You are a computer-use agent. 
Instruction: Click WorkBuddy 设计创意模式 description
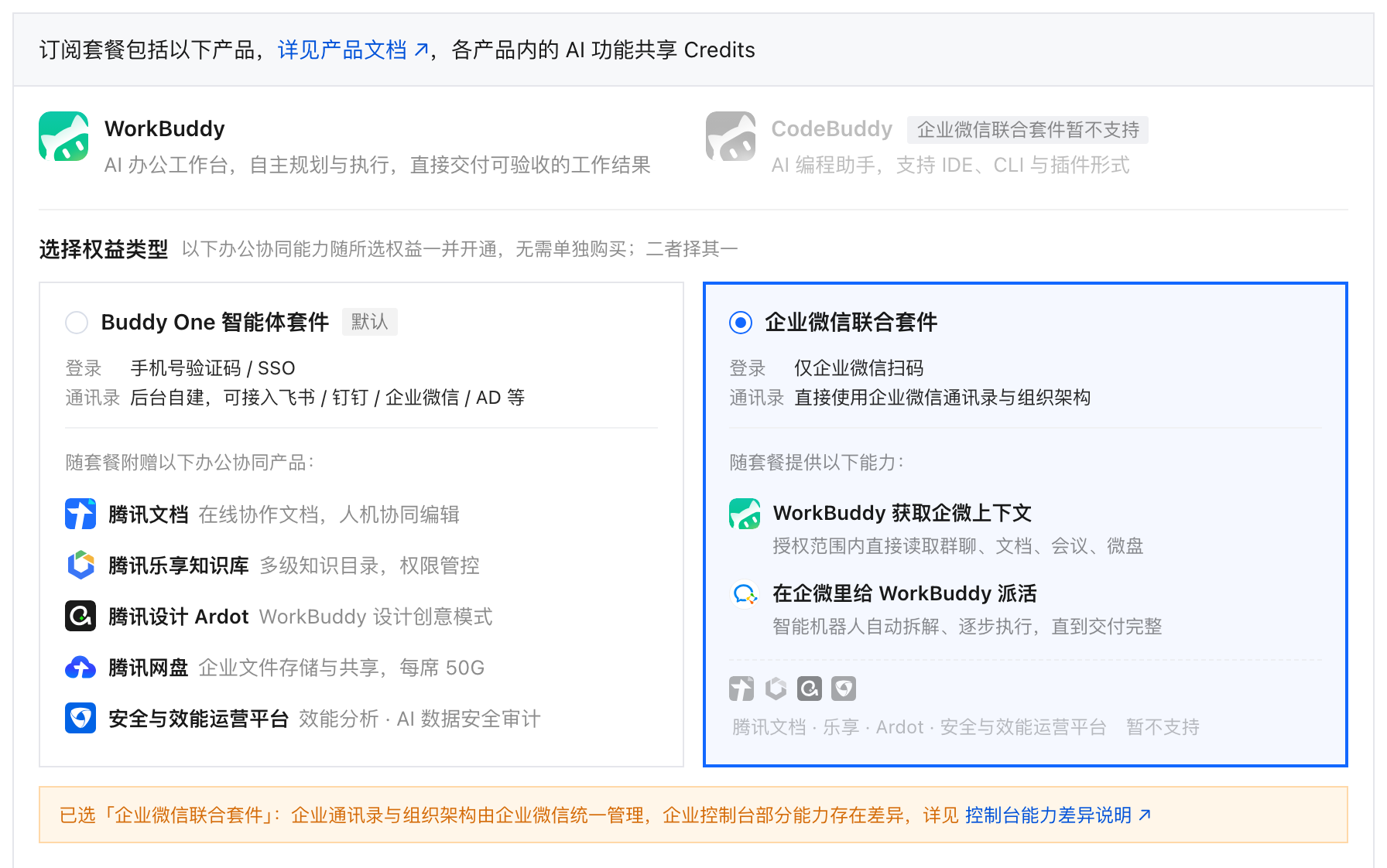click(376, 616)
